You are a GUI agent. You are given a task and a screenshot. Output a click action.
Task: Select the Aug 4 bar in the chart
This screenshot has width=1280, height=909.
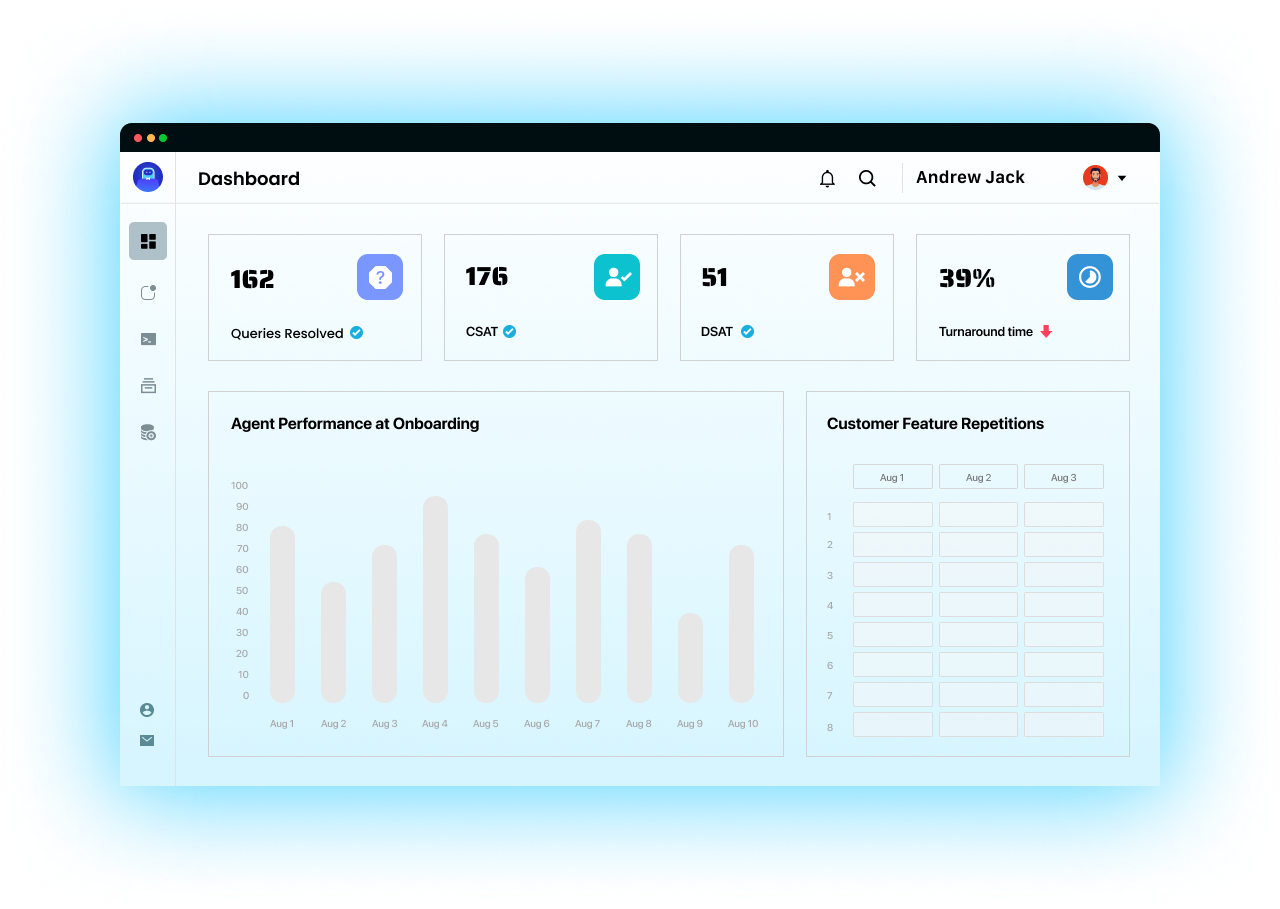tap(434, 596)
